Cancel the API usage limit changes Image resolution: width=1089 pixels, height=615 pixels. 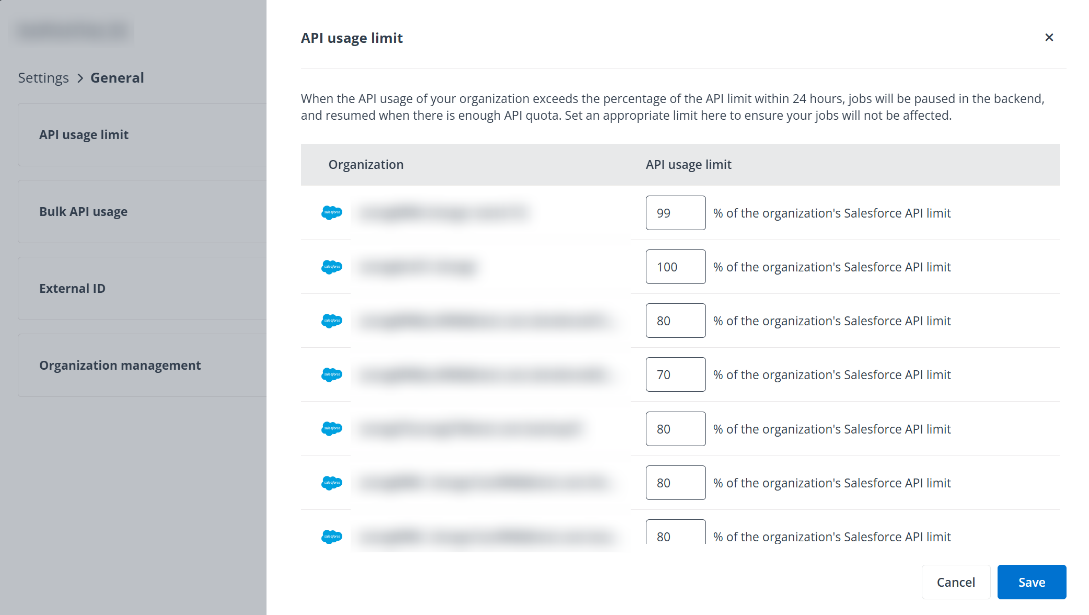[x=955, y=582]
